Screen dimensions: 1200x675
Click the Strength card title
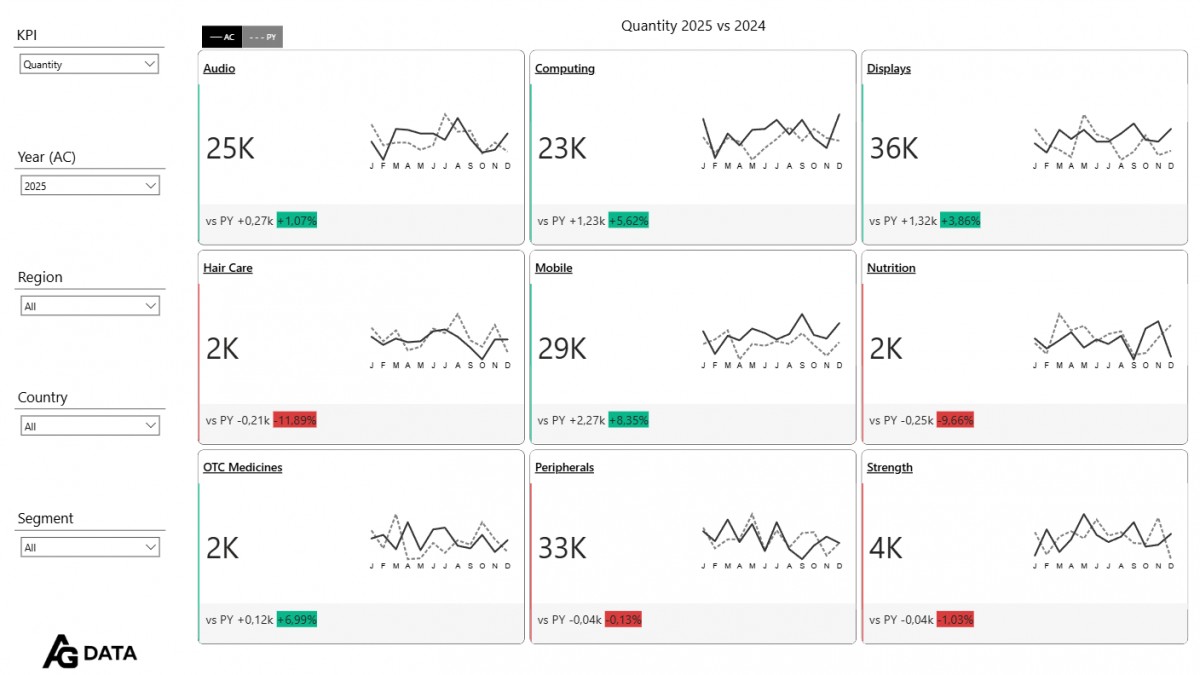[889, 468]
